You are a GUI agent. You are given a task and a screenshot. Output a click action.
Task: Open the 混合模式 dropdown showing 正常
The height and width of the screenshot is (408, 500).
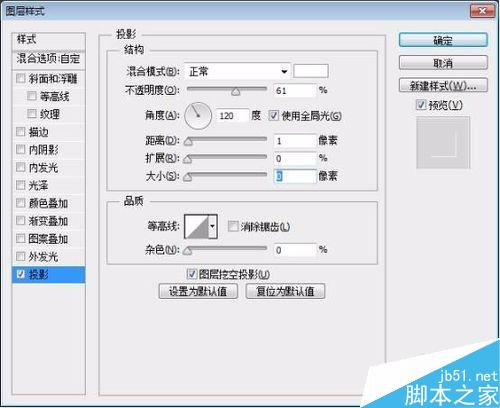pos(237,71)
